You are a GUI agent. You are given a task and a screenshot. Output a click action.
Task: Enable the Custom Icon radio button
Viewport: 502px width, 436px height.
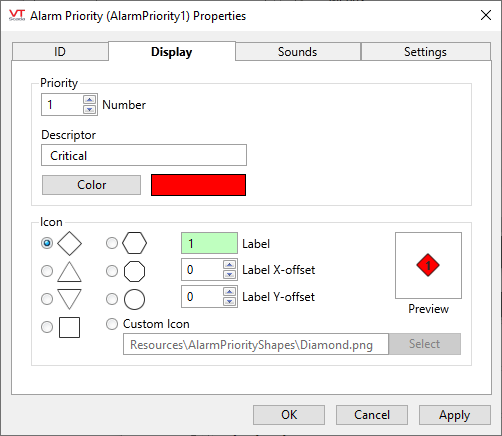(112, 324)
